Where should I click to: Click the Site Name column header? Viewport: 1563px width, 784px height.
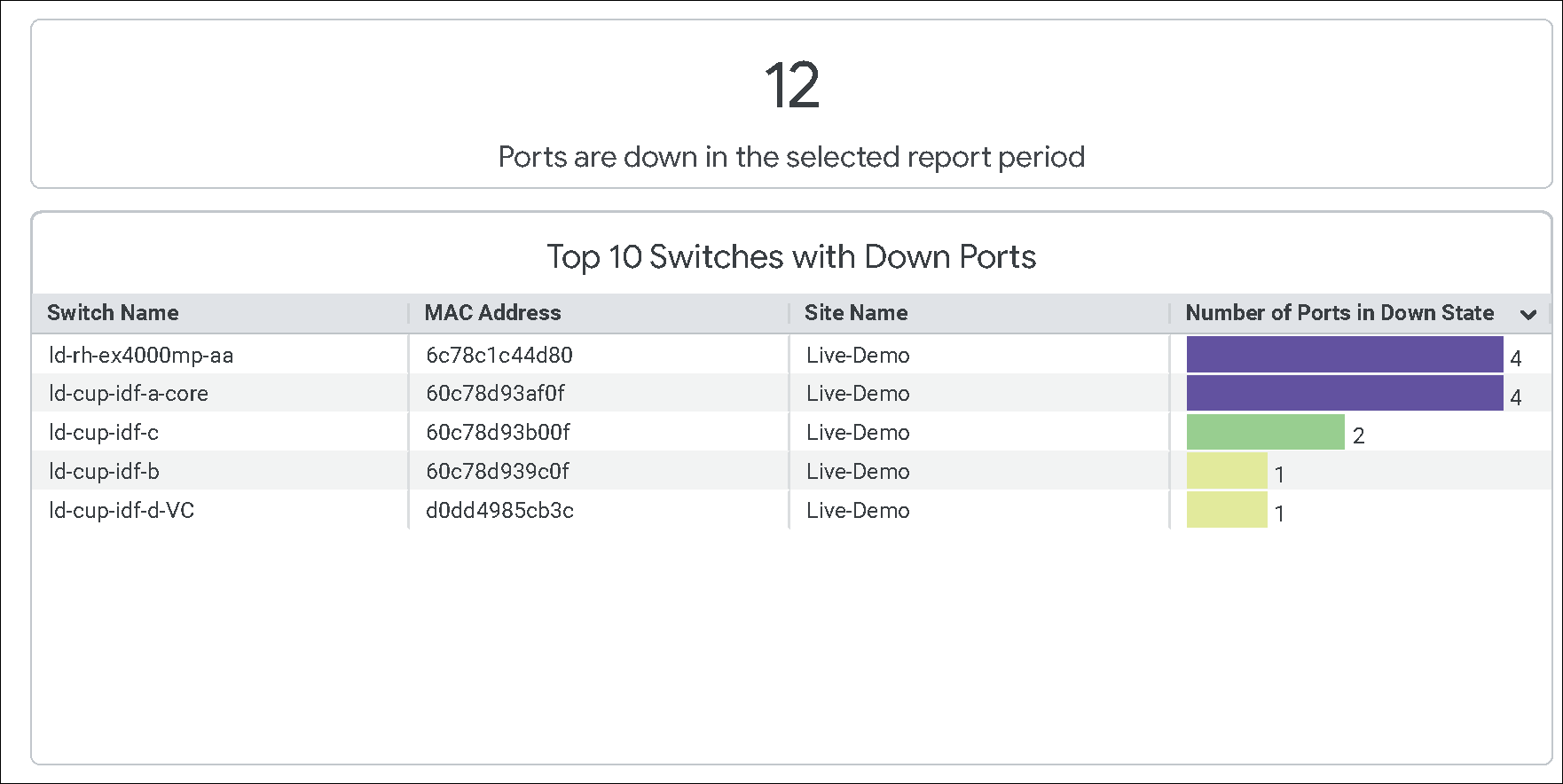click(855, 313)
